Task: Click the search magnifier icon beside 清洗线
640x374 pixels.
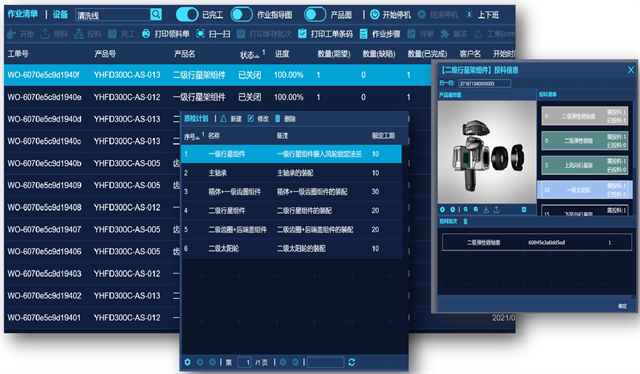Action: click(x=156, y=15)
